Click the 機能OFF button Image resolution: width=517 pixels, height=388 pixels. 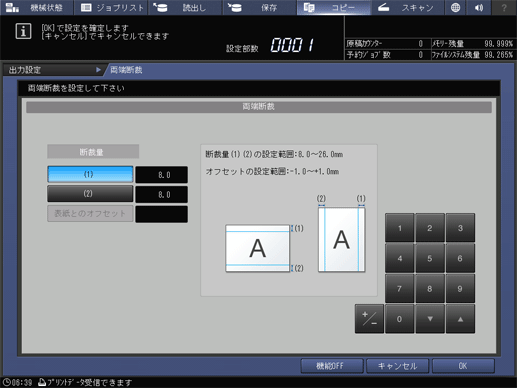[x=332, y=366]
